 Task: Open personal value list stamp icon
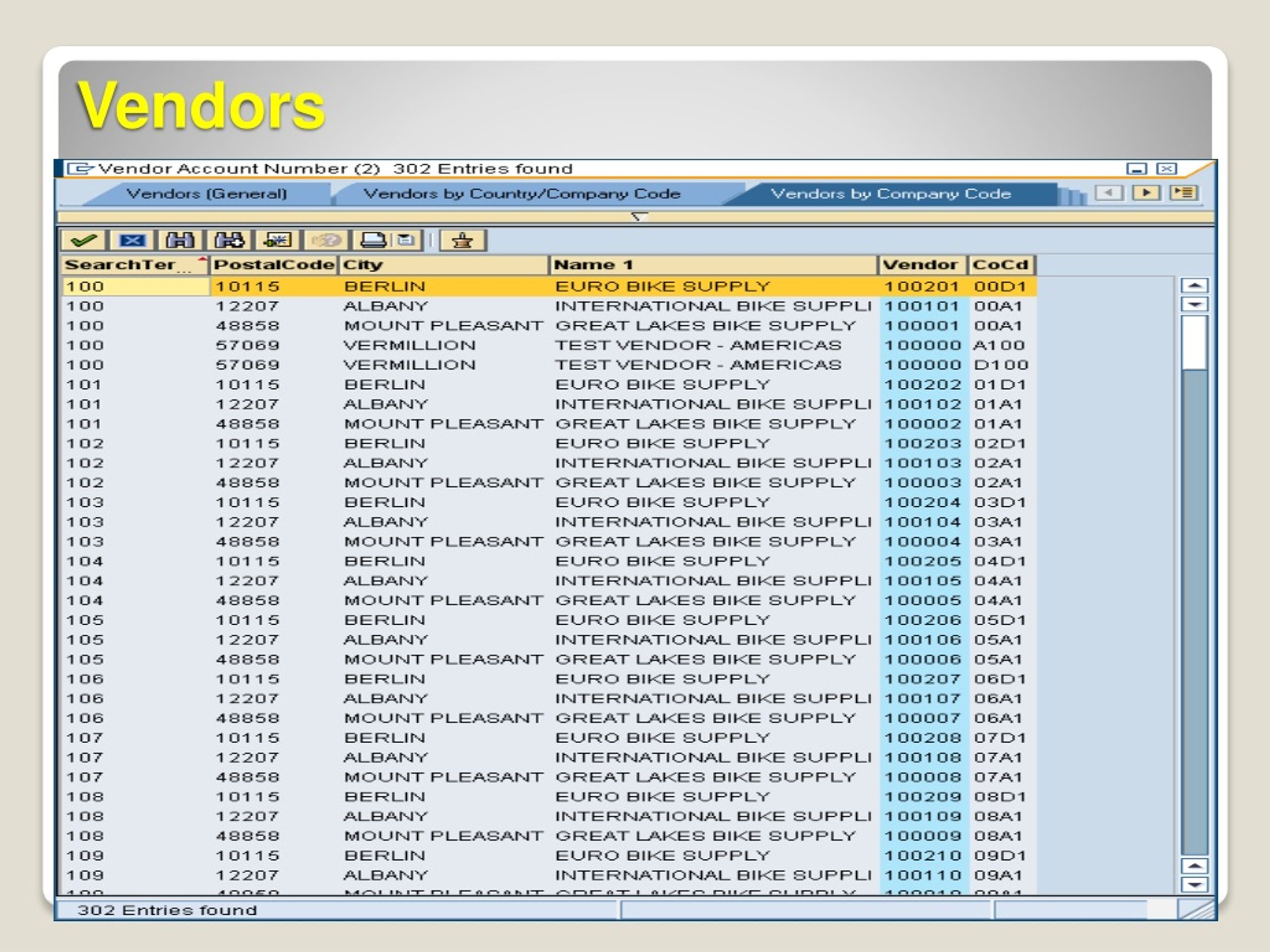[463, 240]
